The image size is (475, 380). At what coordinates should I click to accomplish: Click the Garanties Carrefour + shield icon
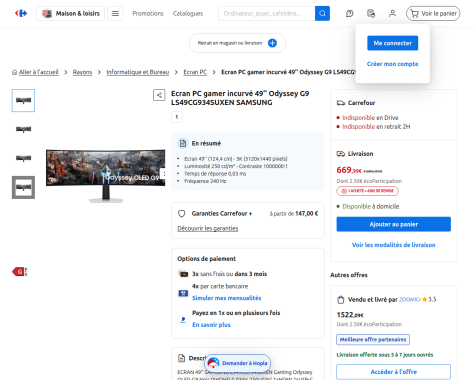coord(182,213)
